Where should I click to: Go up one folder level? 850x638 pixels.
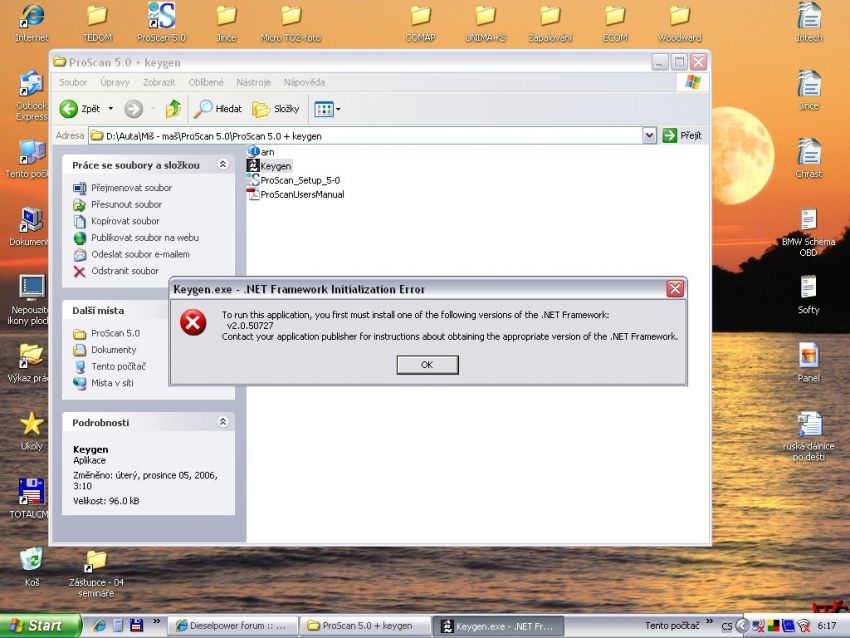[173, 109]
